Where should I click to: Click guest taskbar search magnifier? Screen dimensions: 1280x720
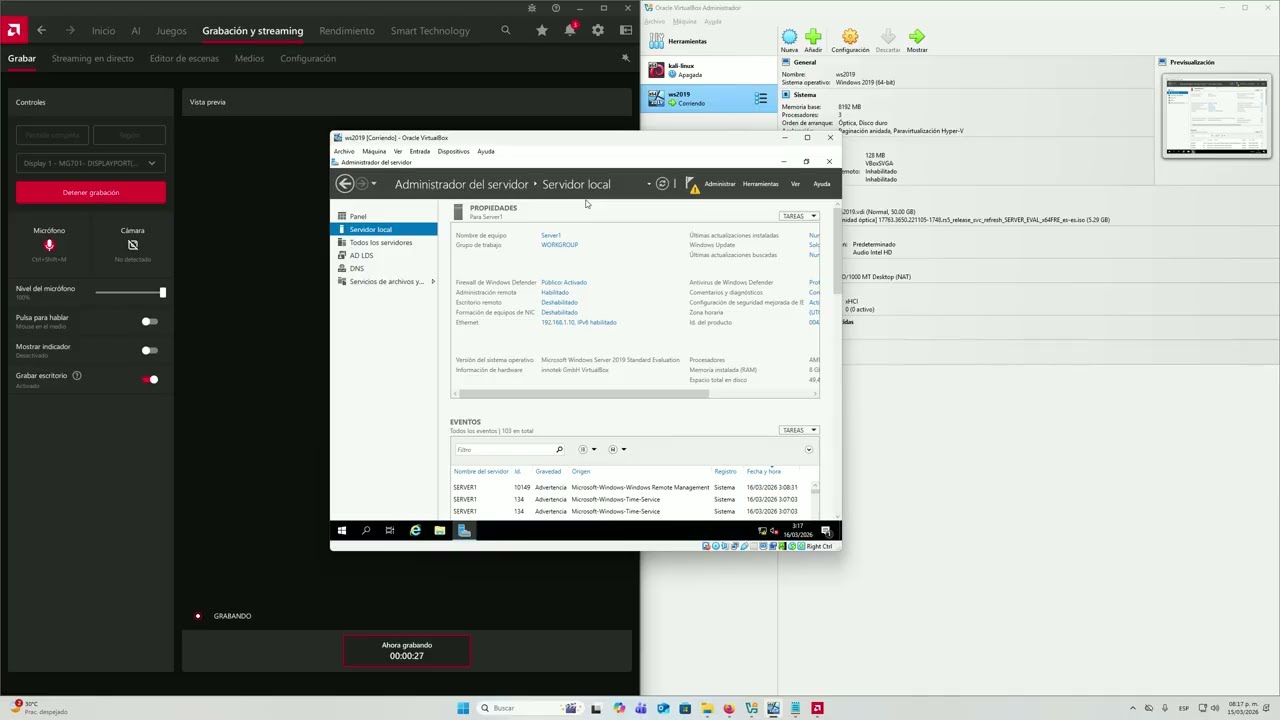point(366,531)
